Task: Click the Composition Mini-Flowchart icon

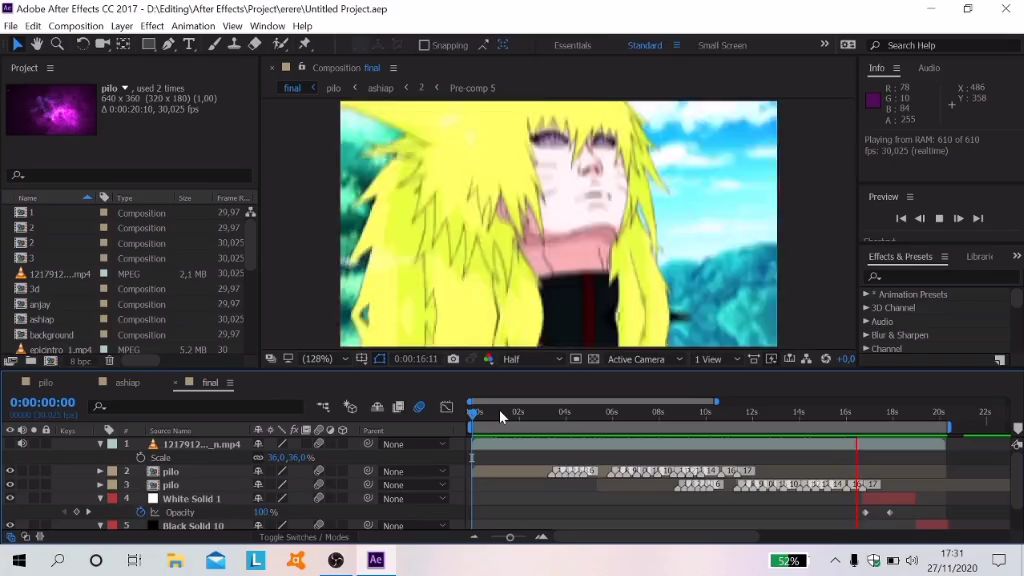Action: 323,407
